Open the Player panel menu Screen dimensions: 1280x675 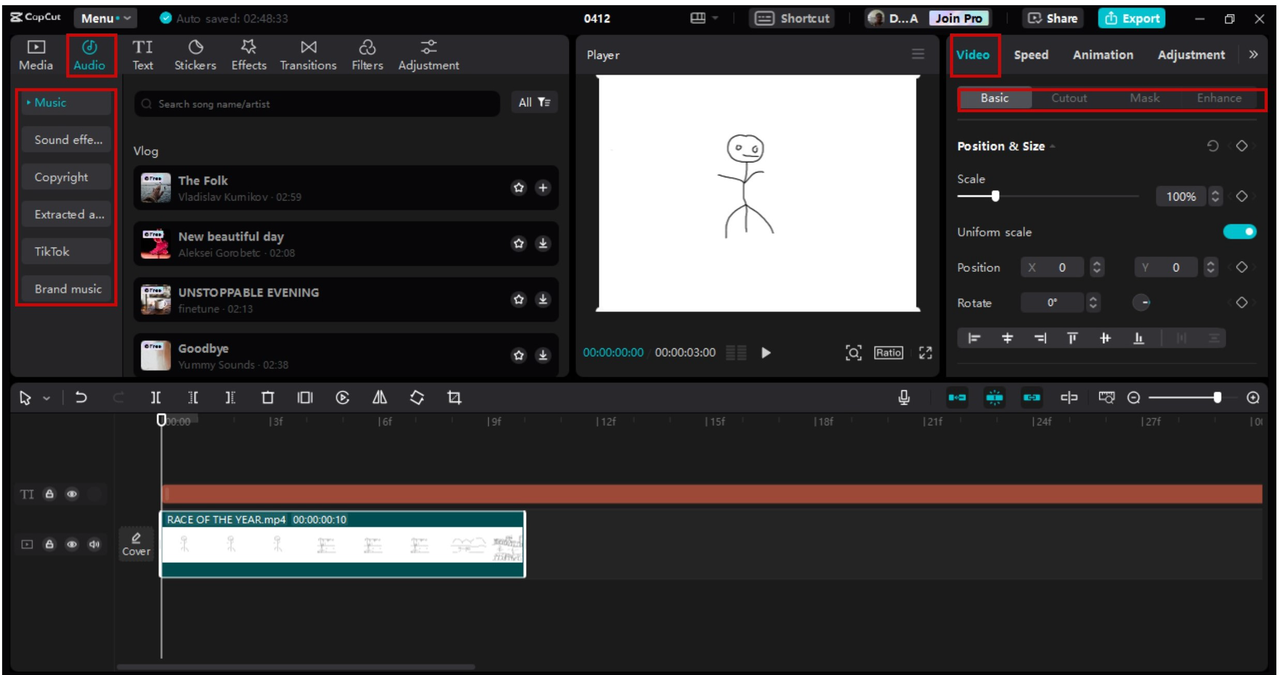tap(918, 54)
